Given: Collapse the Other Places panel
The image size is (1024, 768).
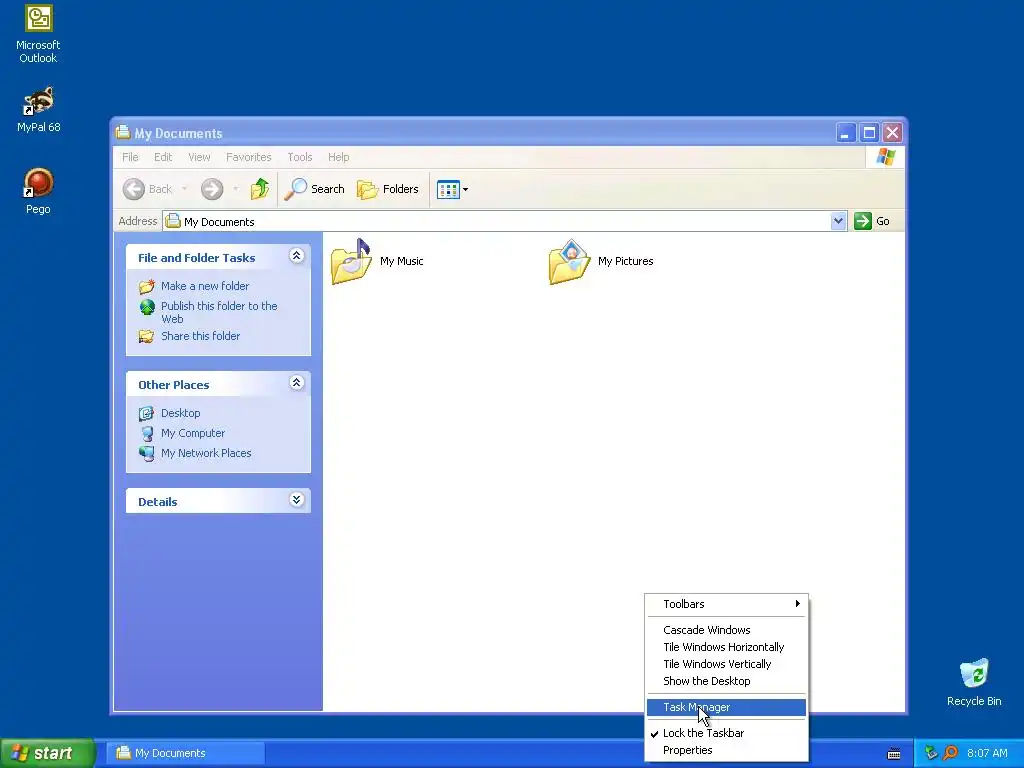Looking at the screenshot, I should point(296,383).
